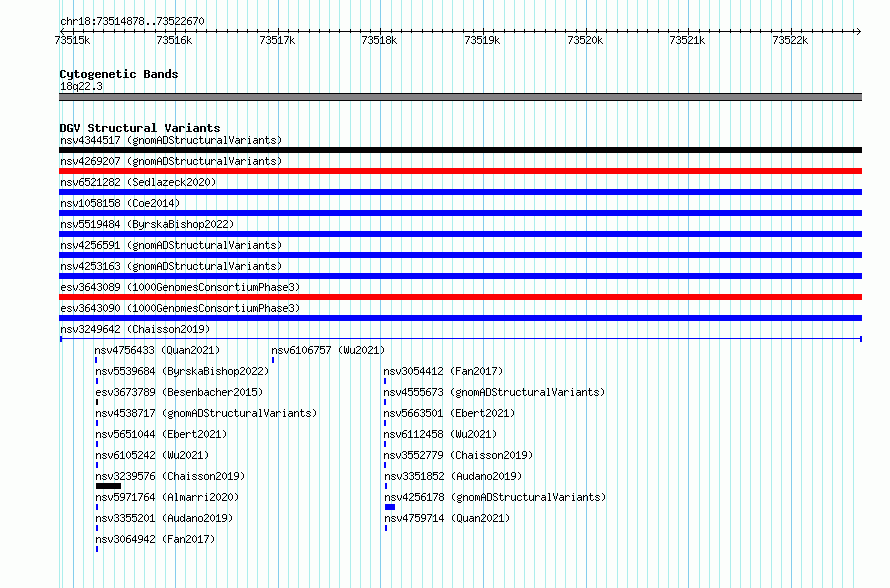Click the nsv4253163 gnomAD variant label

coord(171,266)
